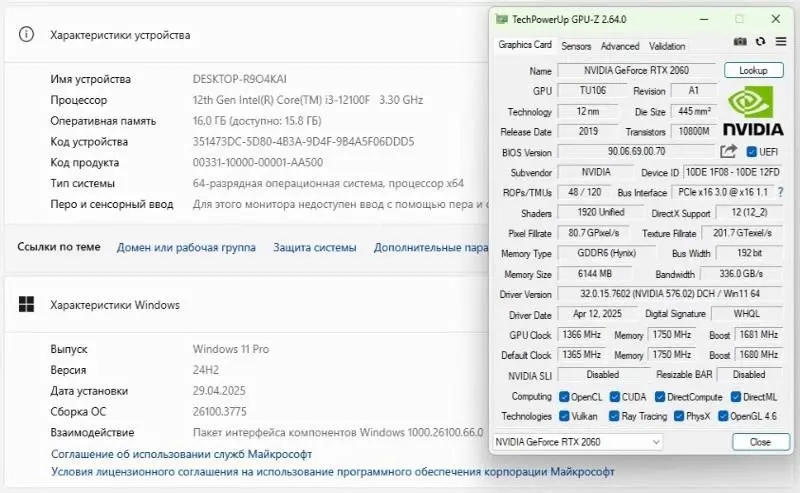Toggle the DirectCompute checkbox
This screenshot has height=493, width=800.
pyautogui.click(x=660, y=397)
